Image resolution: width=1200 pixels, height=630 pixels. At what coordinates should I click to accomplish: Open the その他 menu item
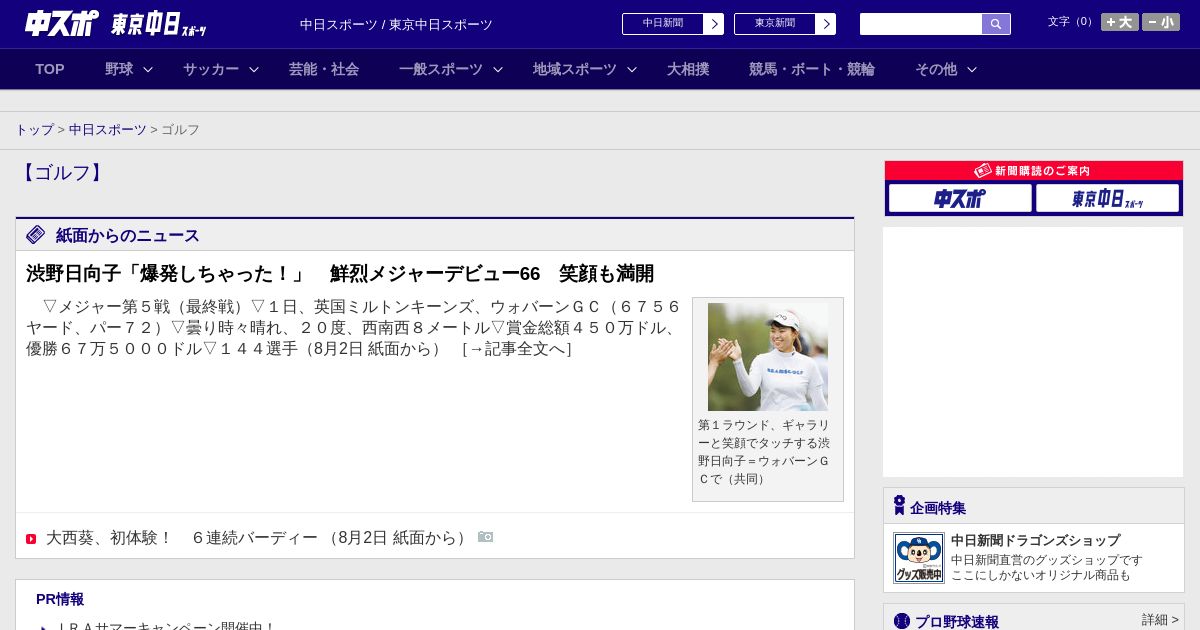click(936, 69)
